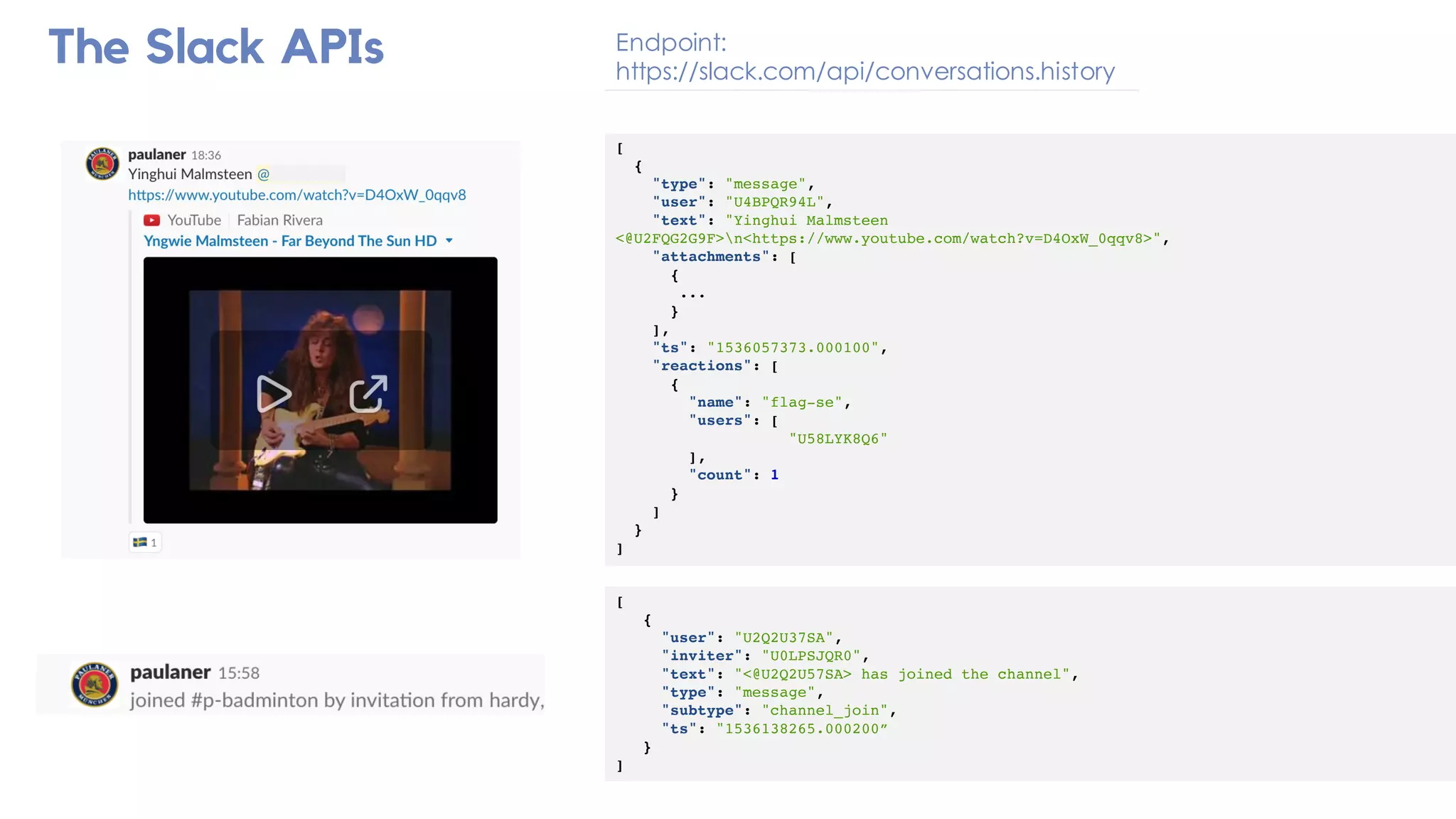Click the "U2Q2U37SA" user value

point(783,638)
